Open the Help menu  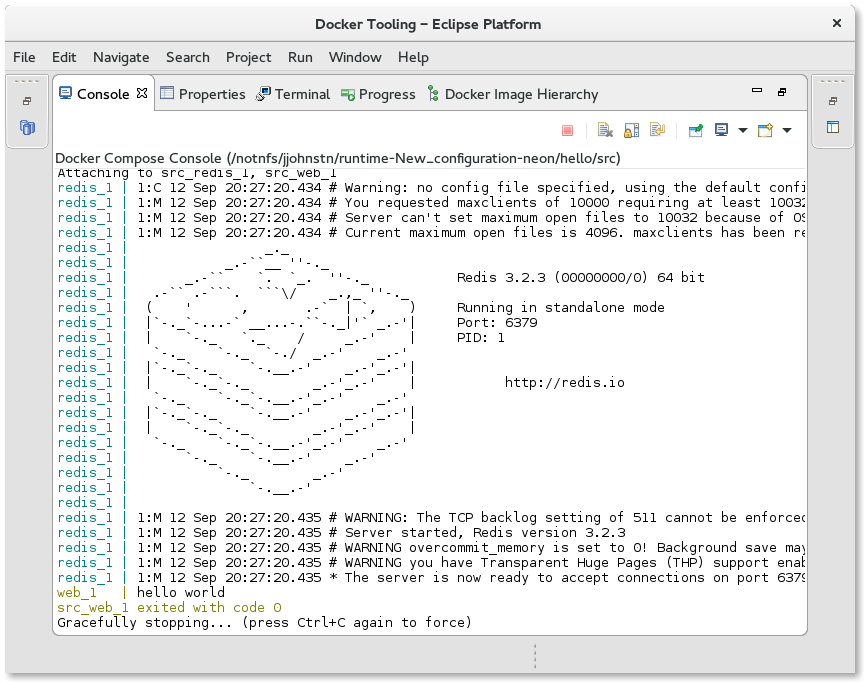[x=413, y=57]
